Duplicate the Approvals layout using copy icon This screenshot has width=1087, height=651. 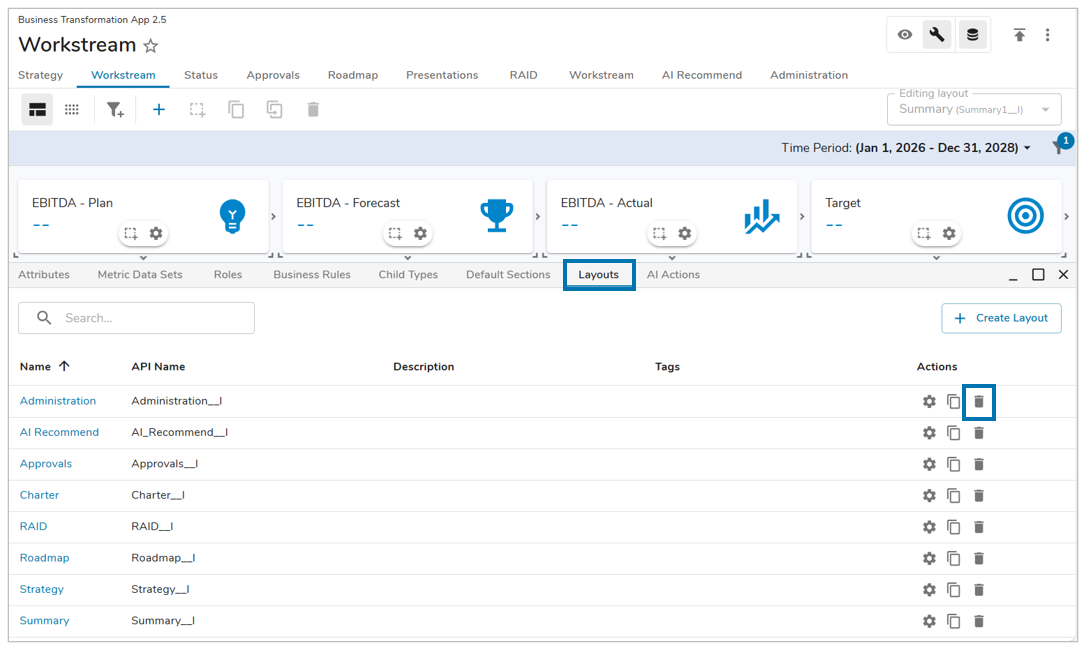click(x=954, y=464)
